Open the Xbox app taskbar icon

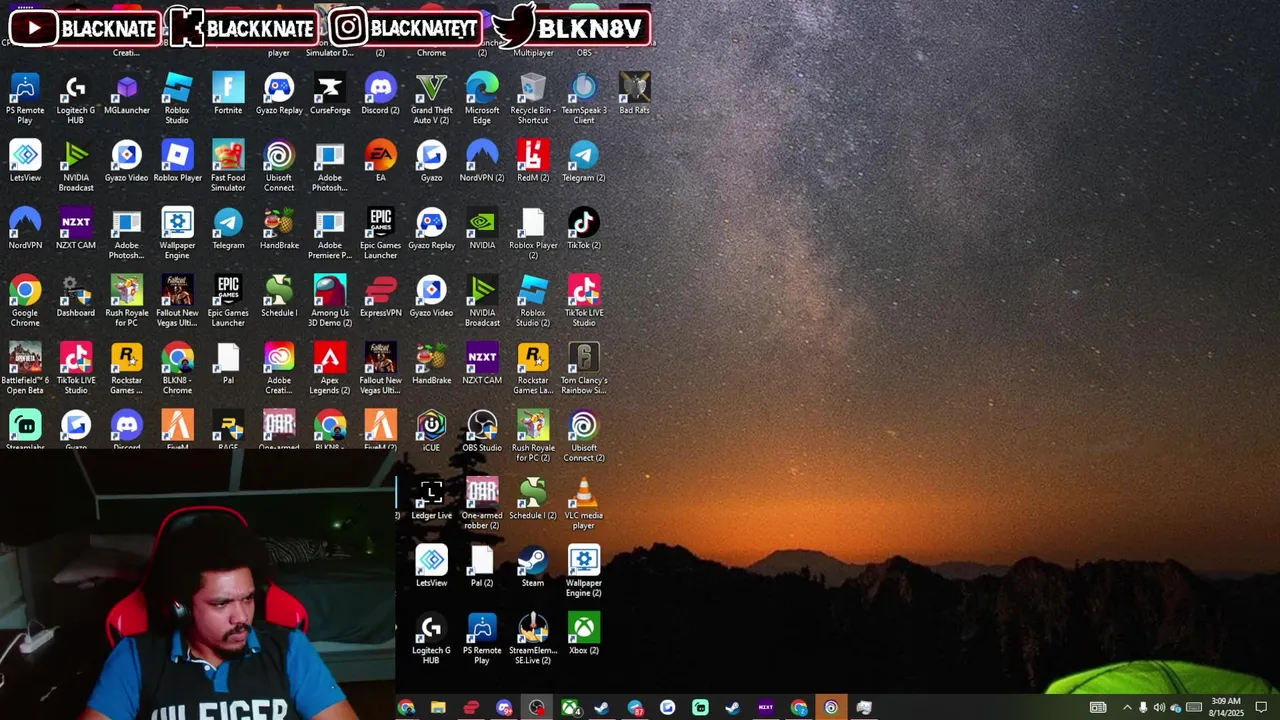[x=570, y=708]
